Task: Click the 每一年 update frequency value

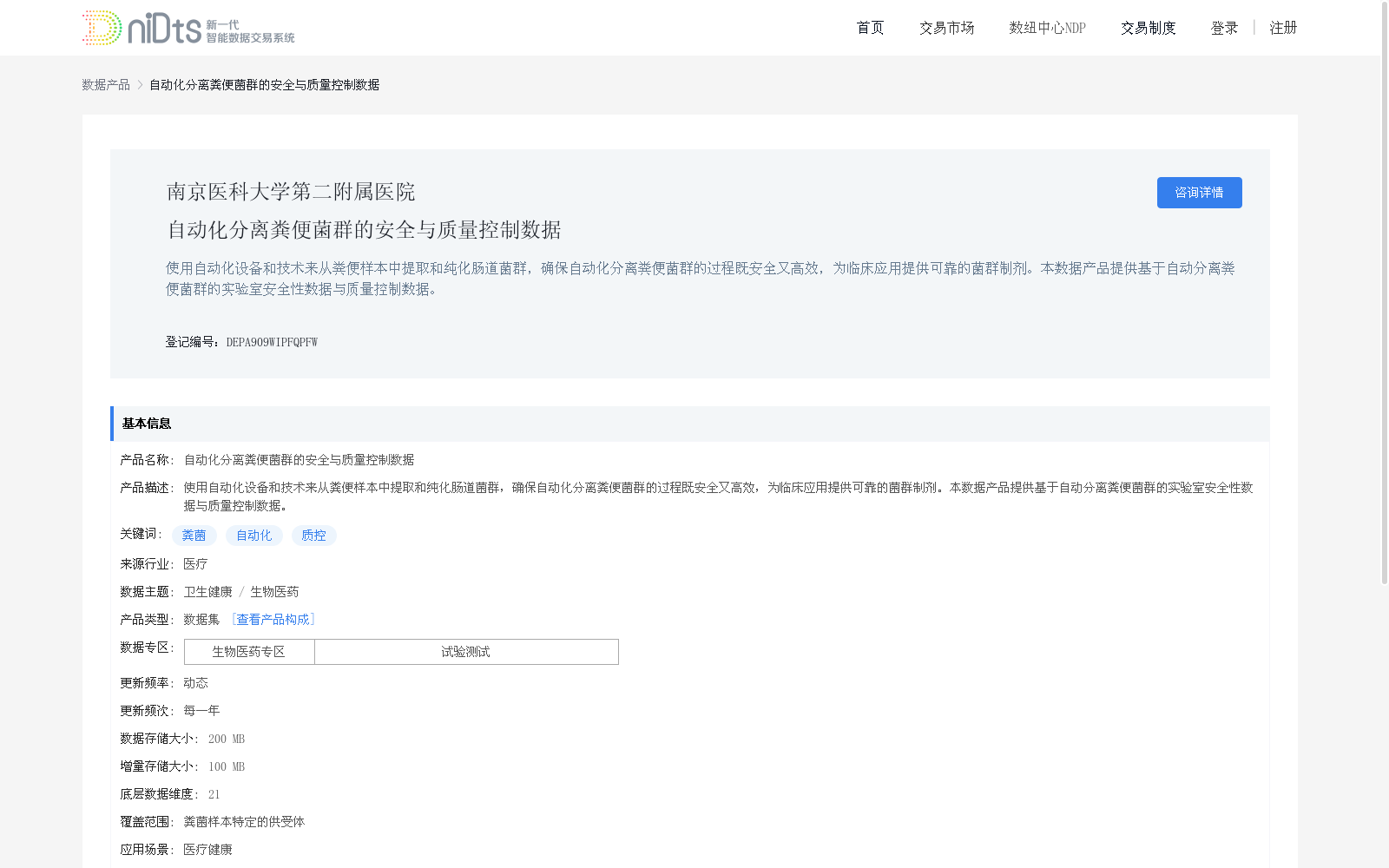Action: click(x=201, y=710)
